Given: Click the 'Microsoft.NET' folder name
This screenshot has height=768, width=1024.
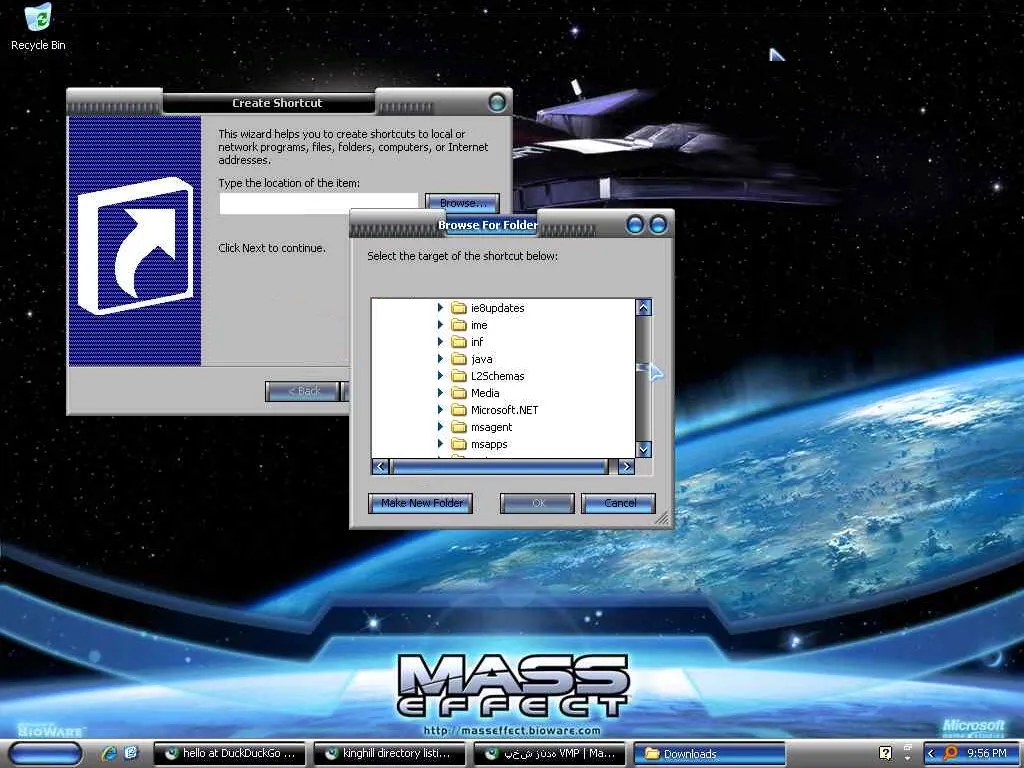Looking at the screenshot, I should (504, 409).
